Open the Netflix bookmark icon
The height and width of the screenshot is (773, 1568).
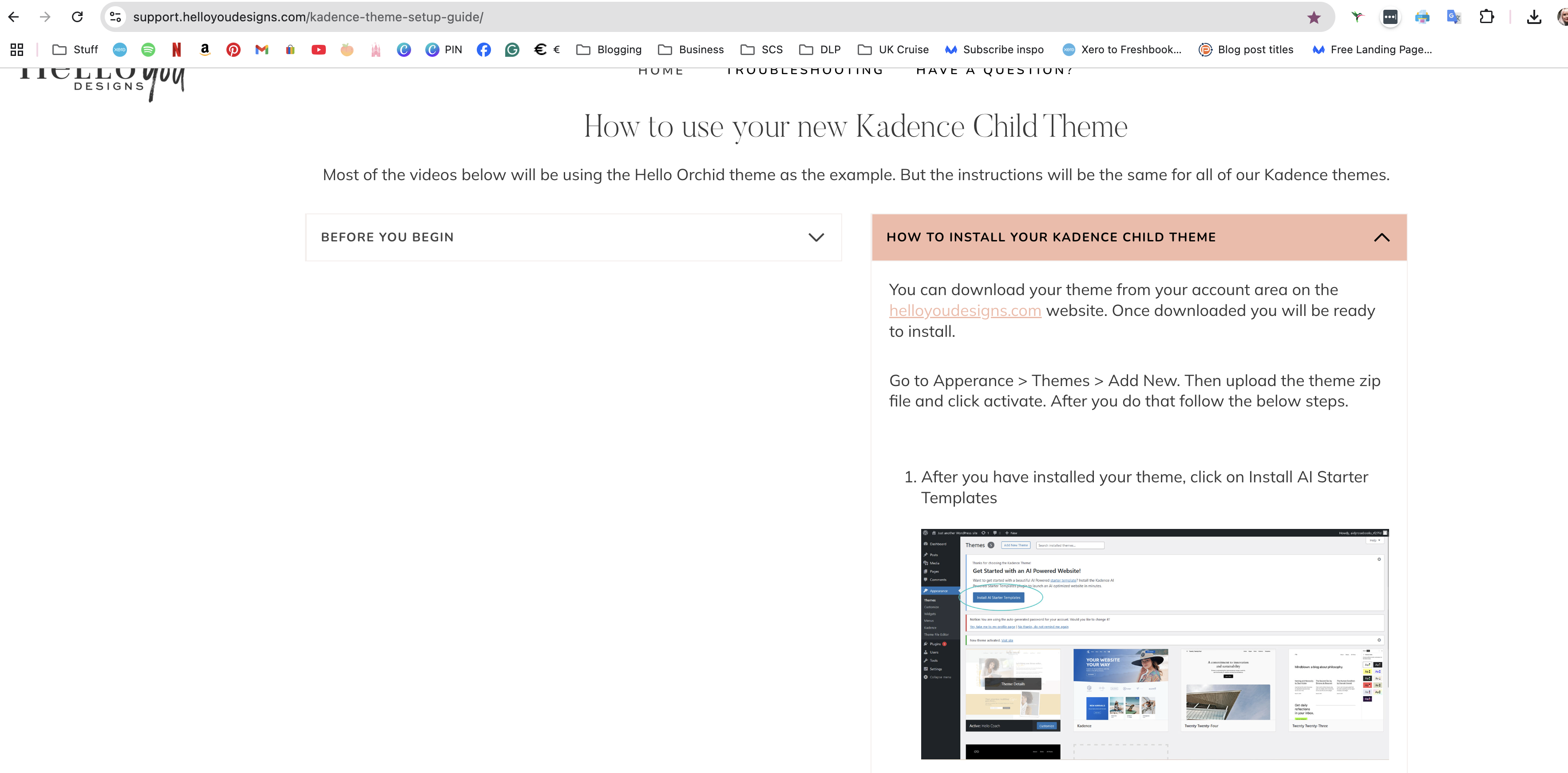point(177,50)
